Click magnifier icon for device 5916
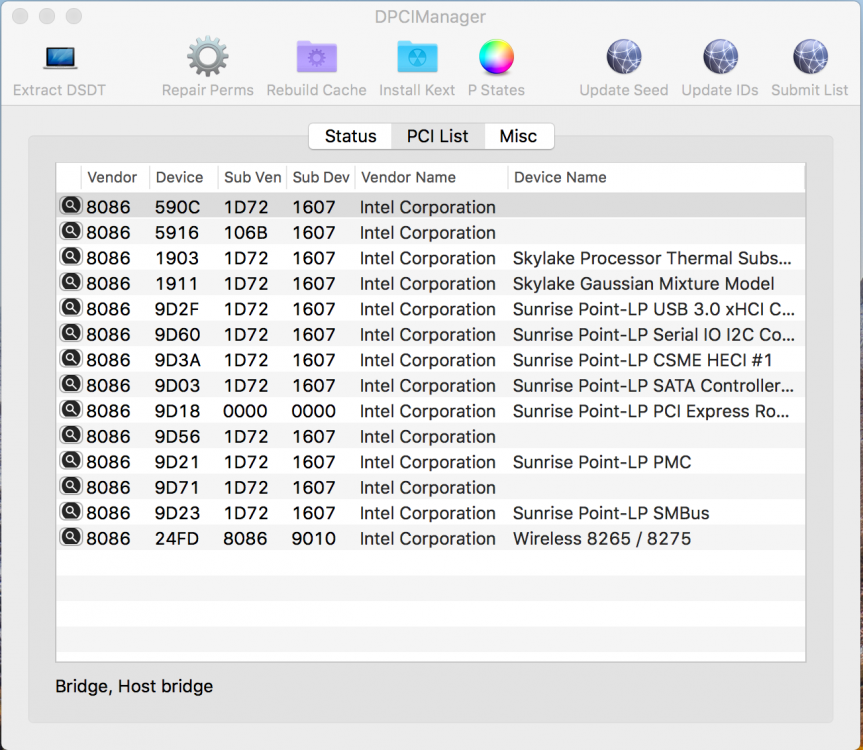 tap(71, 231)
